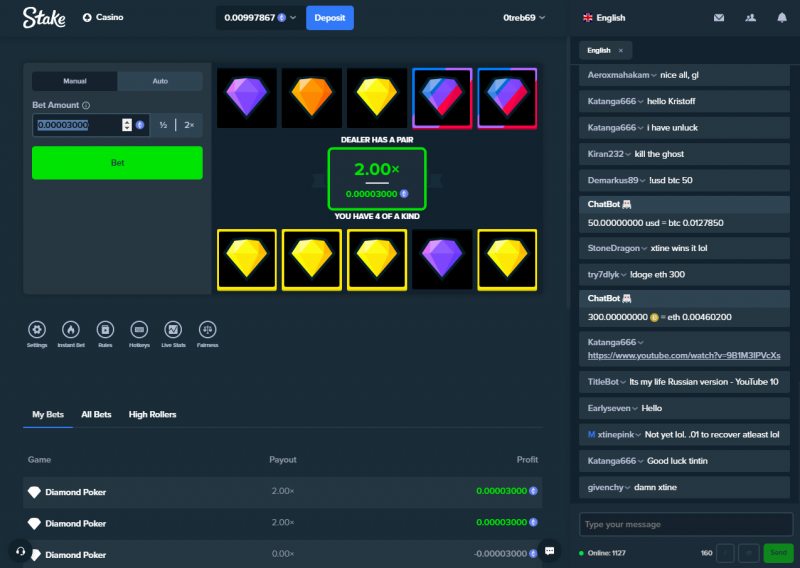Image resolution: width=800 pixels, height=568 pixels.
Task: Select the English chat room tab
Action: click(598, 51)
